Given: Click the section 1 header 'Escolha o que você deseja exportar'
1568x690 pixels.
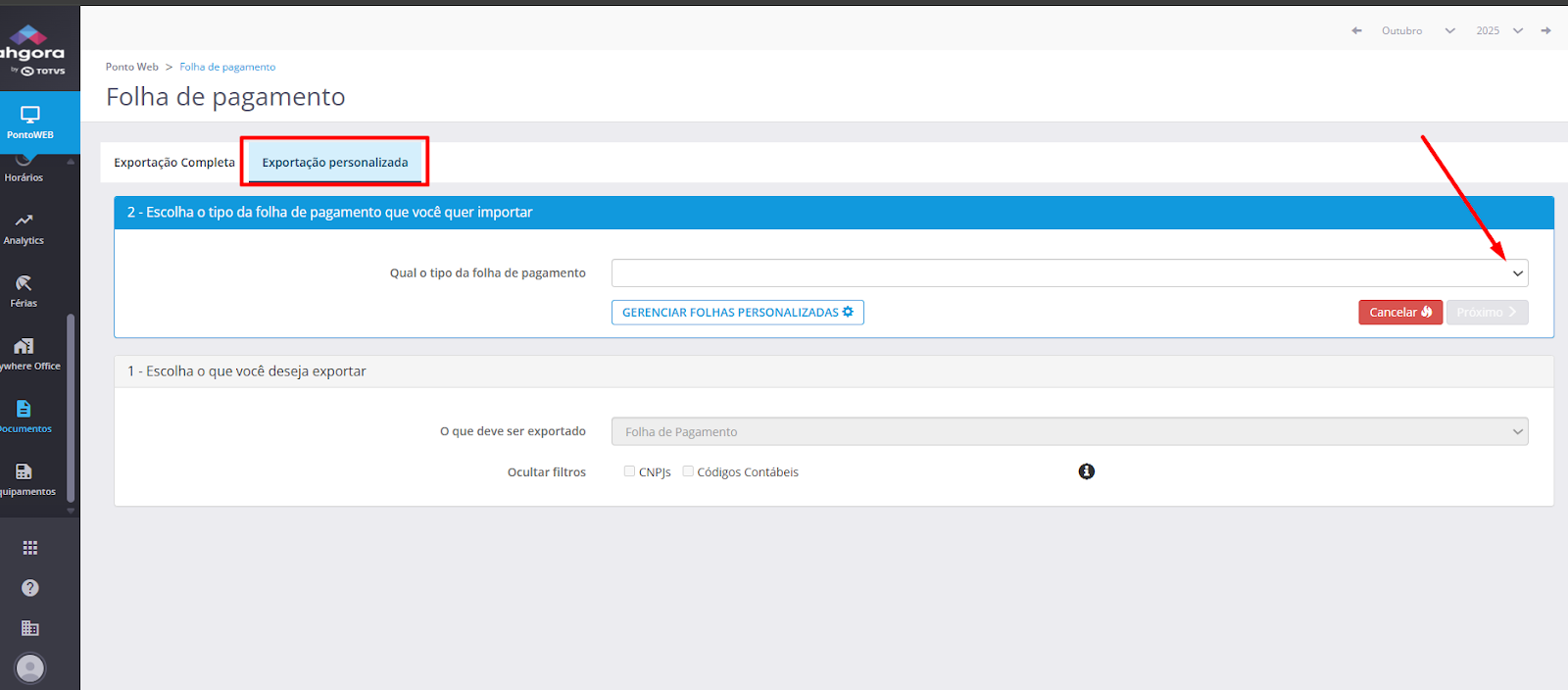Looking at the screenshot, I should tap(834, 371).
